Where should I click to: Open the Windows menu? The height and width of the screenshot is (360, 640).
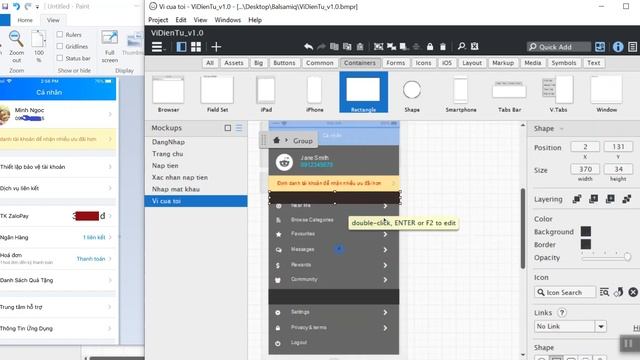[228, 20]
